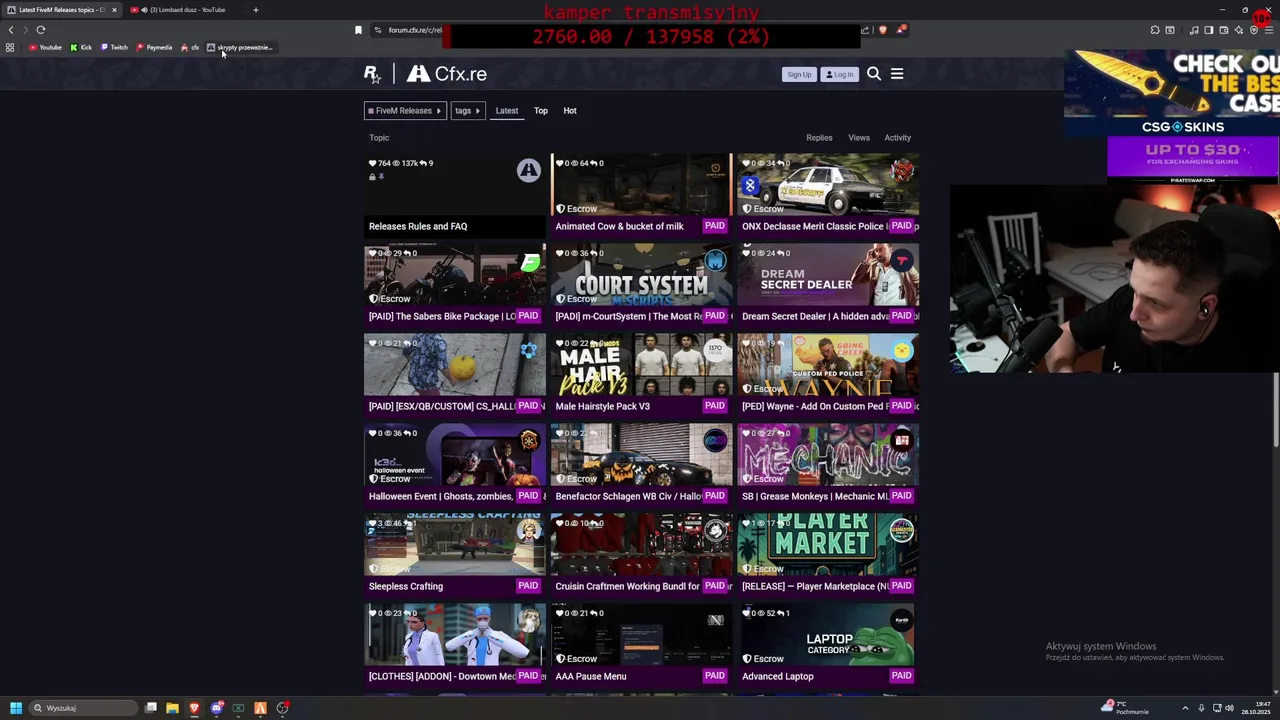Open the Twitch bookmark
The image size is (1280, 720).
(114, 47)
